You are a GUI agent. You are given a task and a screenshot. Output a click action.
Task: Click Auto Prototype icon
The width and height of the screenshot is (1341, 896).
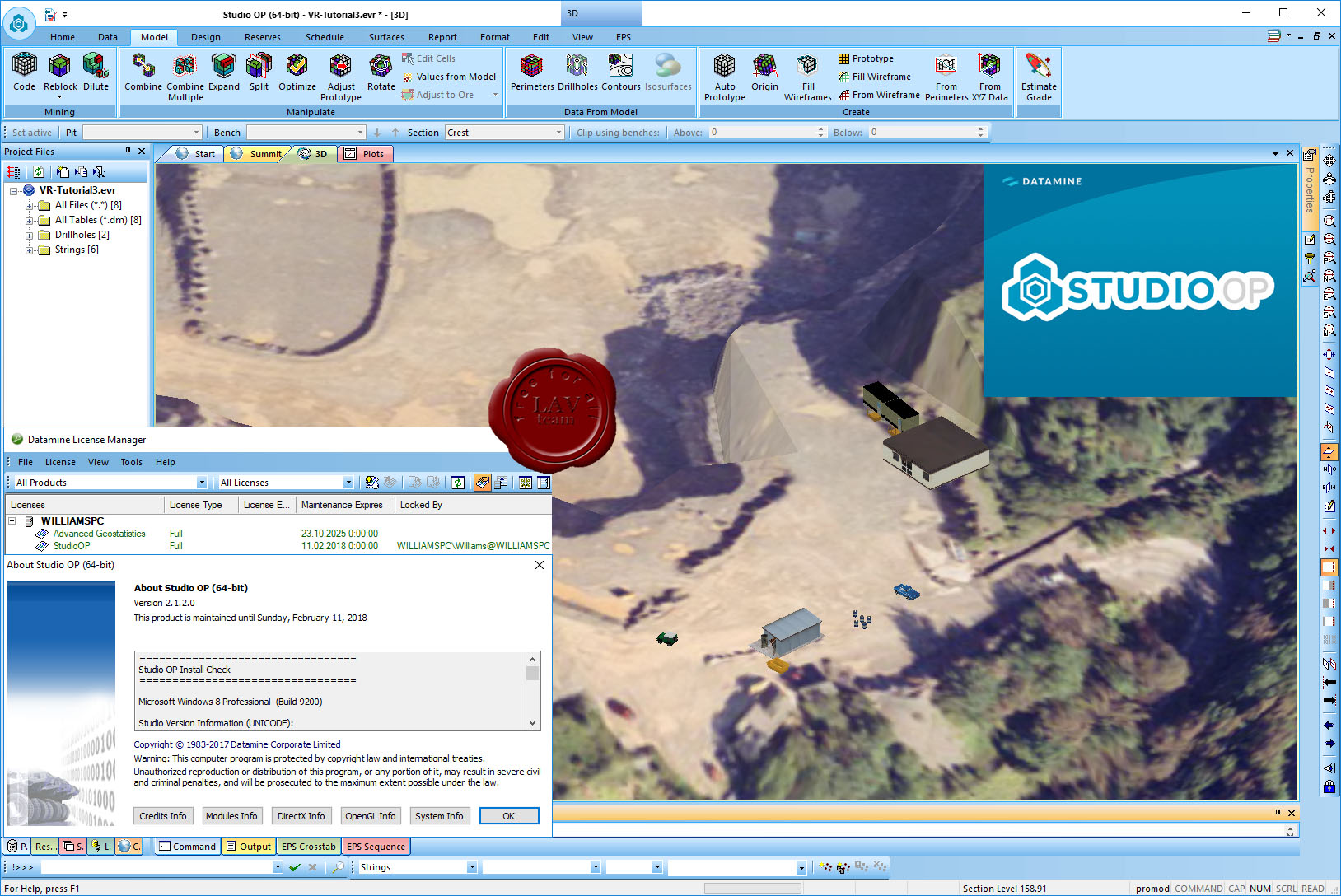(725, 77)
